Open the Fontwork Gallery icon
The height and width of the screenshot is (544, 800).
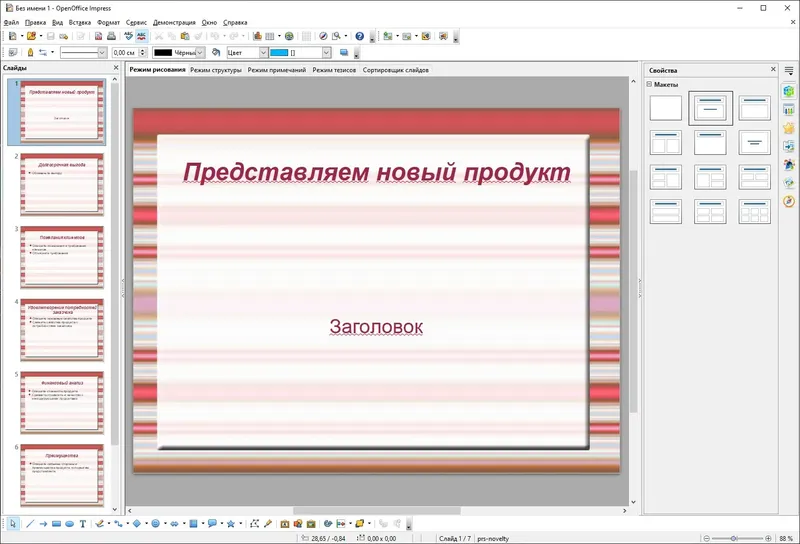coord(285,524)
